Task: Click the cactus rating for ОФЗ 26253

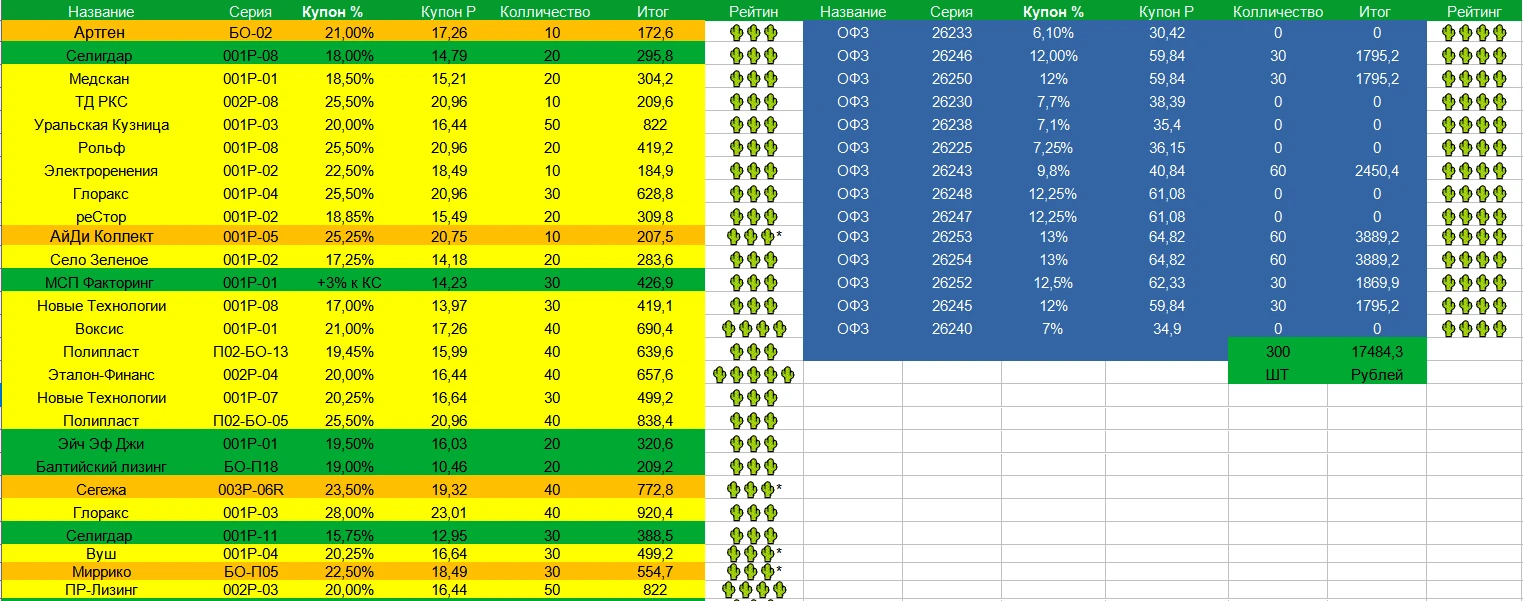Action: click(1474, 237)
